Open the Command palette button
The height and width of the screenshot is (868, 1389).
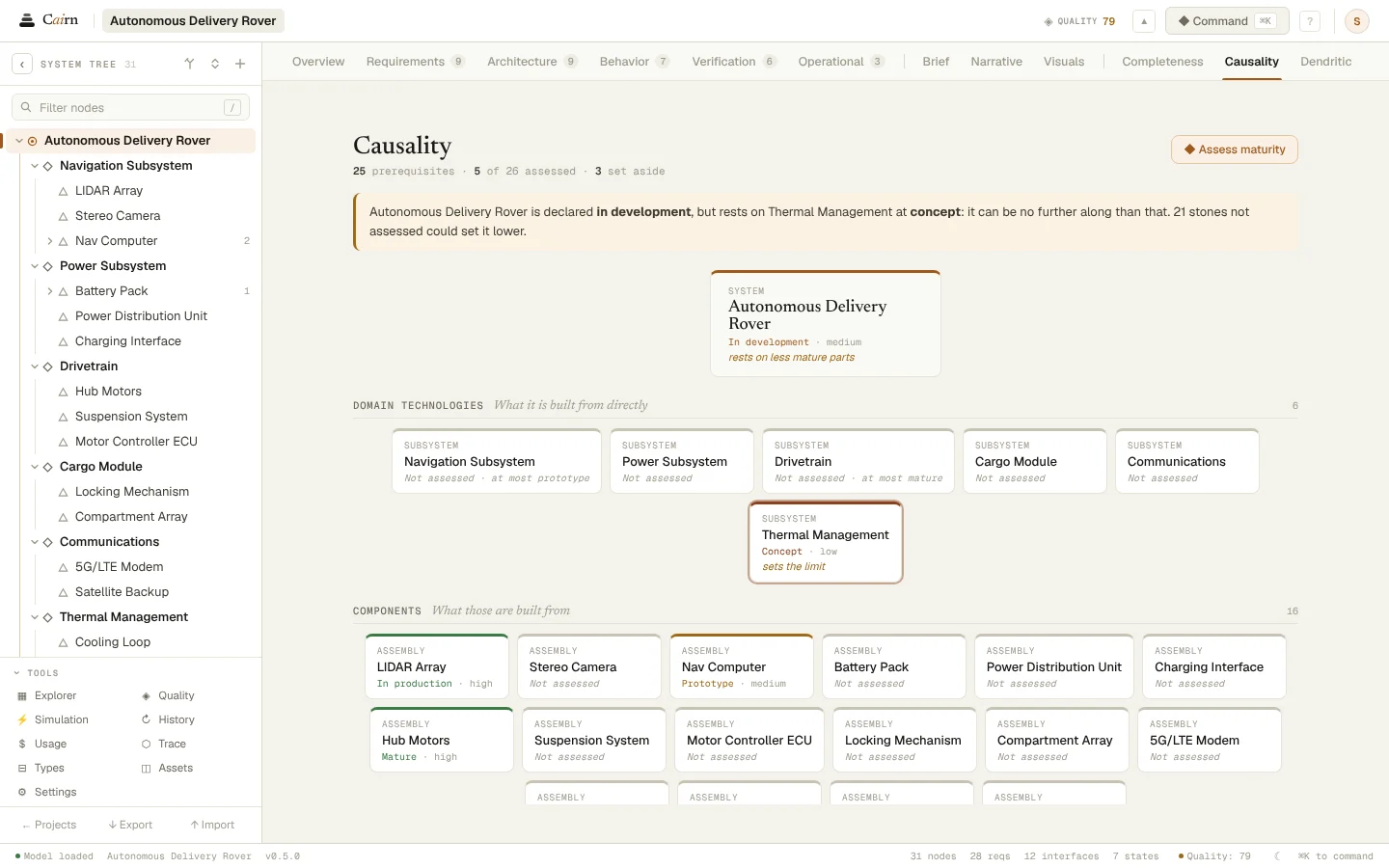click(1227, 21)
